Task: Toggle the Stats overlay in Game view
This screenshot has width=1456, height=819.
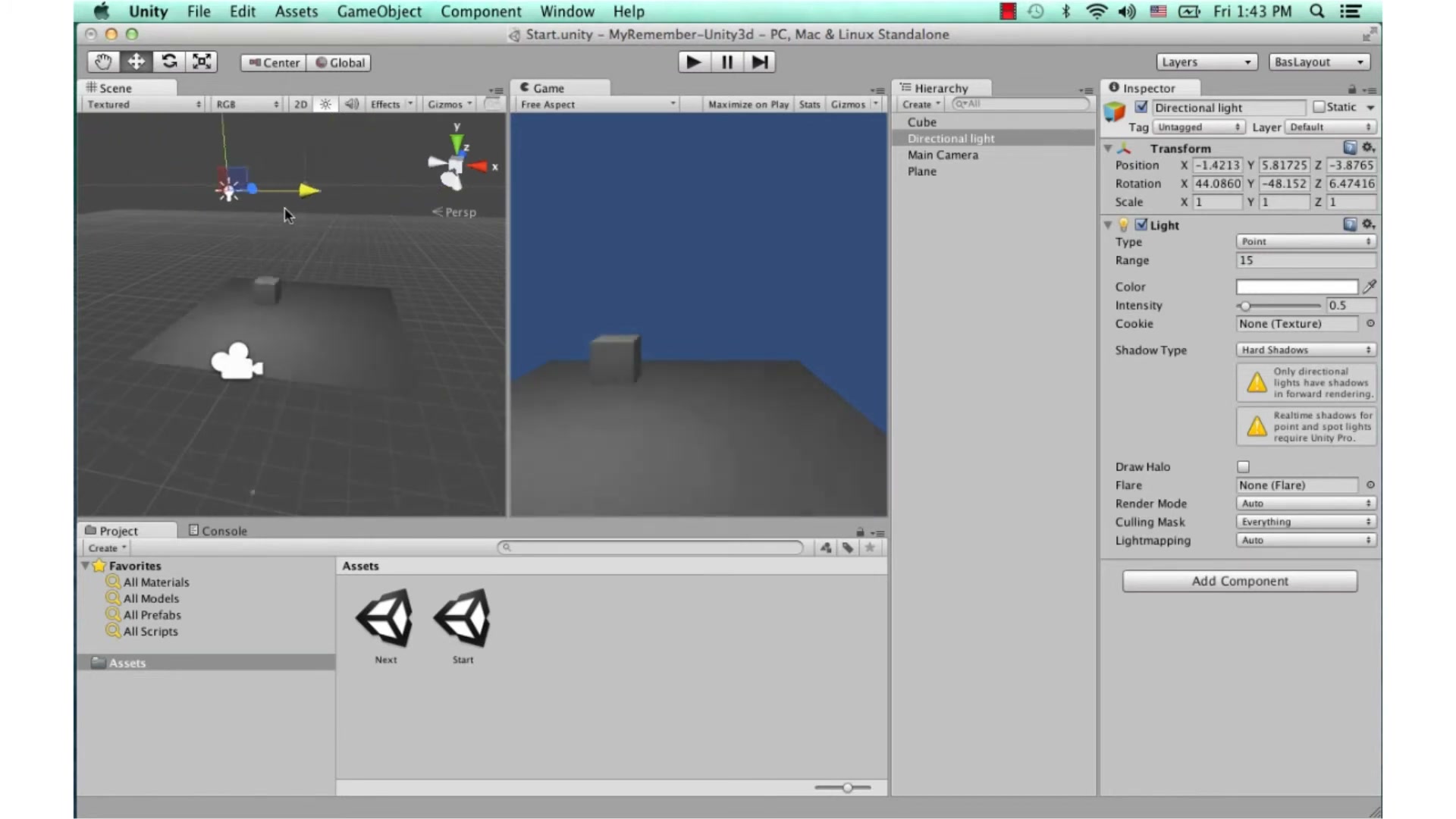Action: click(x=809, y=105)
